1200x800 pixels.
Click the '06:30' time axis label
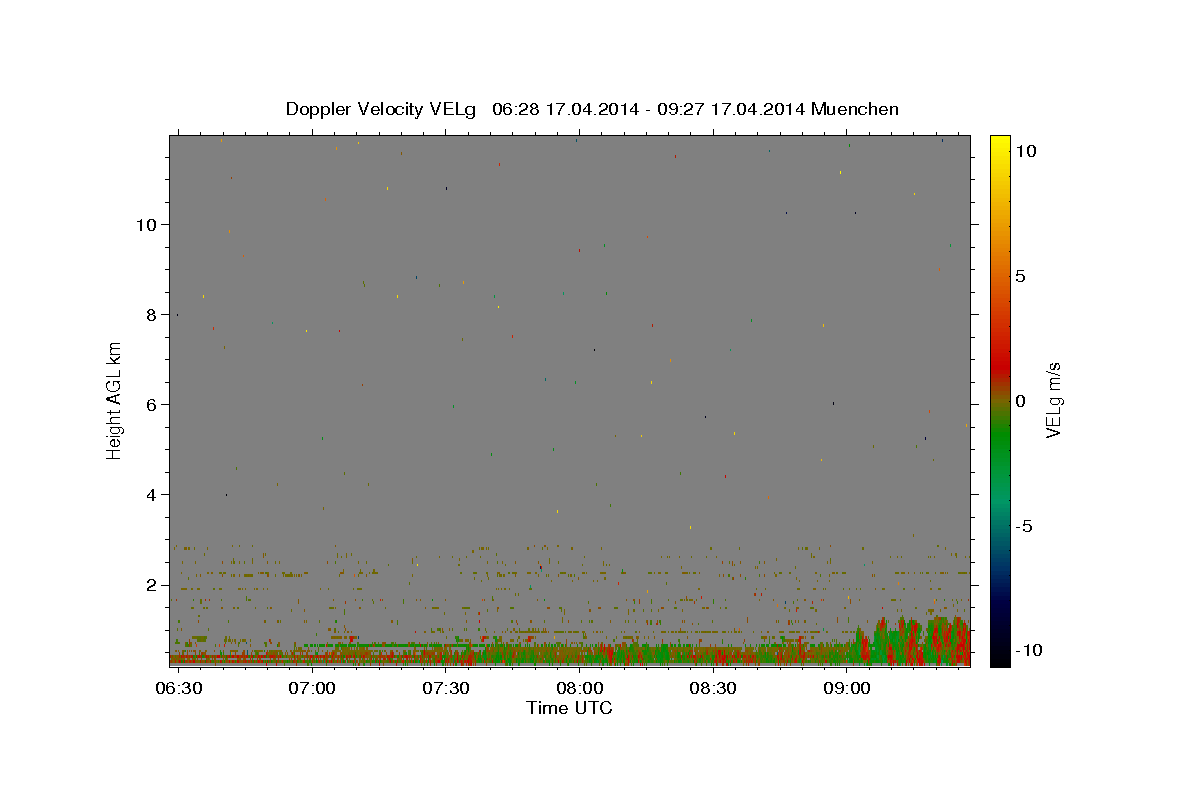[x=178, y=689]
